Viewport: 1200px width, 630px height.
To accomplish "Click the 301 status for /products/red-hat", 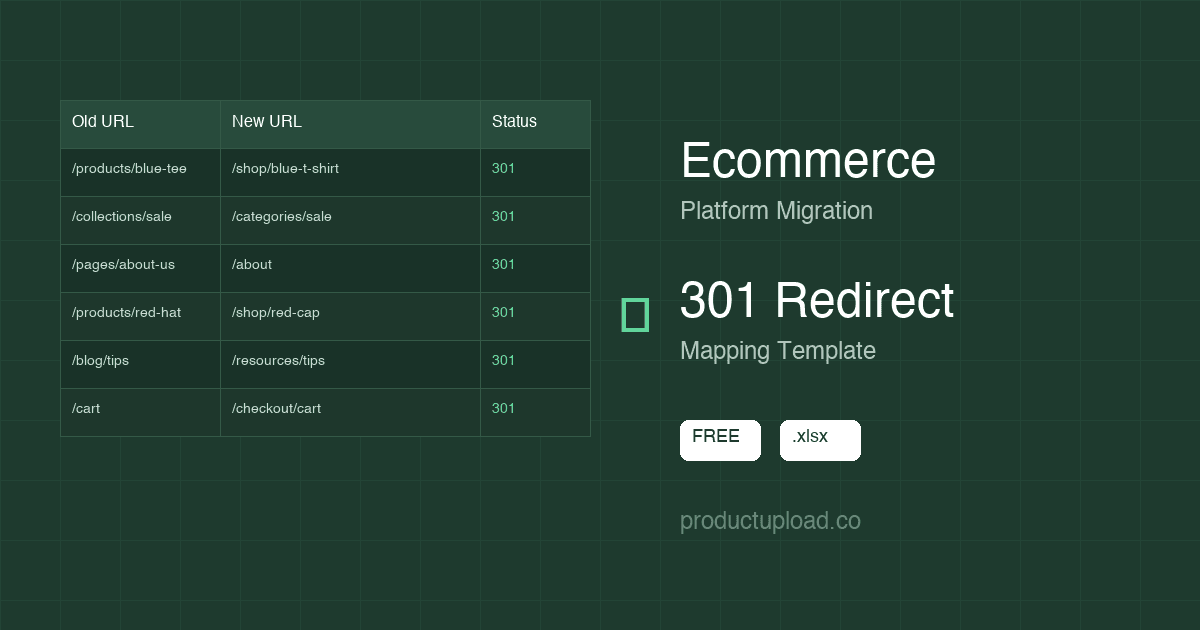I will [x=502, y=312].
